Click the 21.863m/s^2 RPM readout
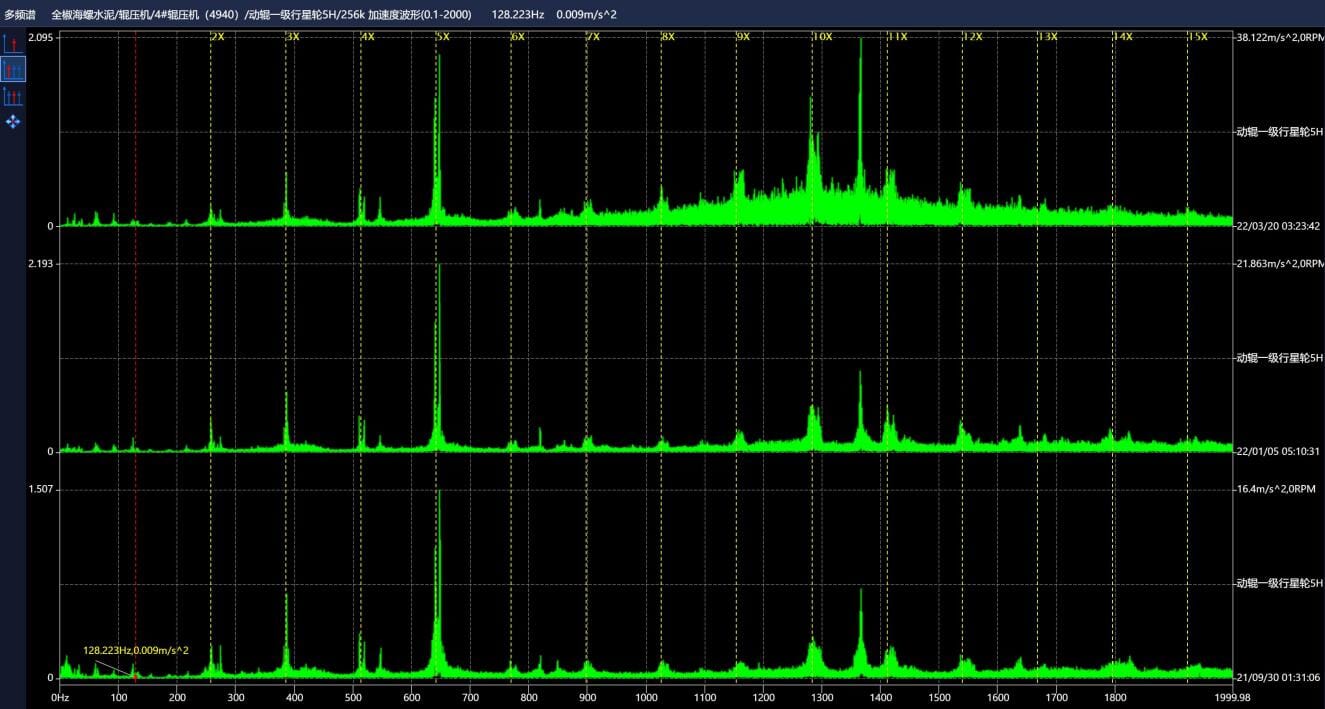 [1279, 263]
